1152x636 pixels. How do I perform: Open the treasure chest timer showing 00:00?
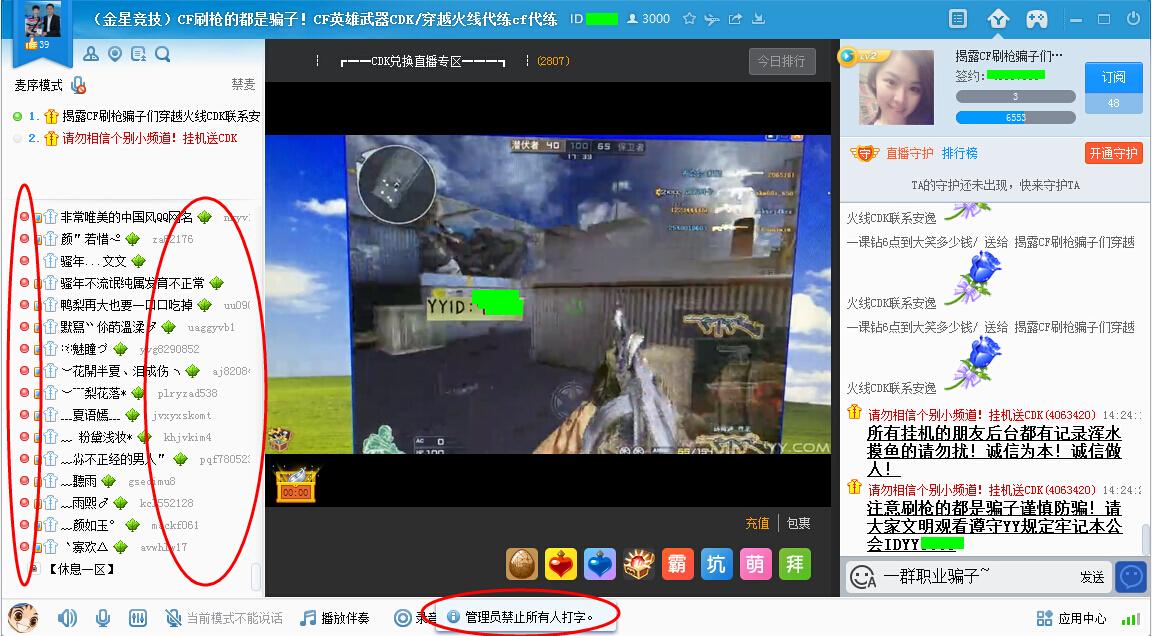295,484
